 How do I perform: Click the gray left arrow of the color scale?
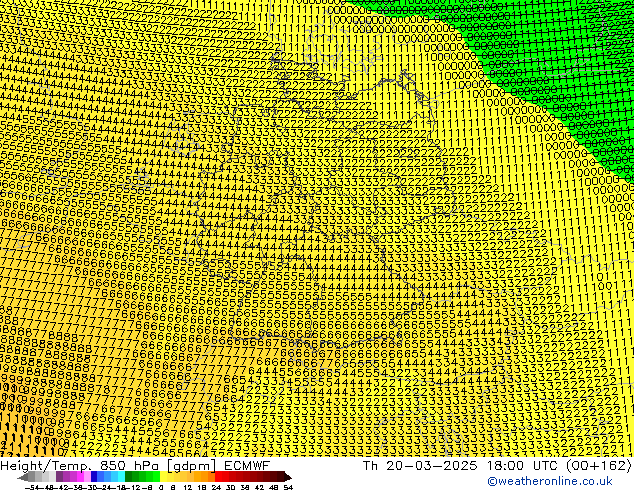point(23,477)
